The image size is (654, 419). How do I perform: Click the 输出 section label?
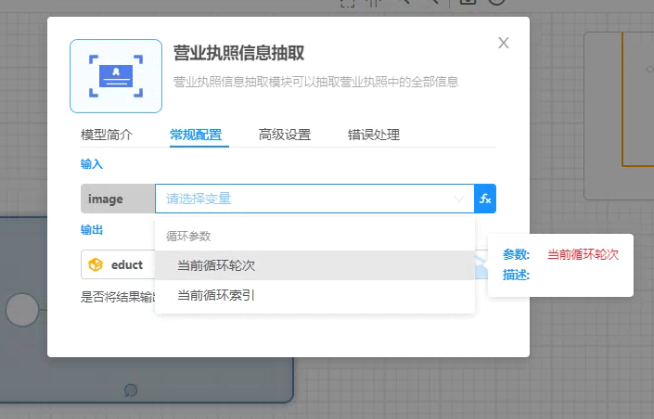click(91, 230)
